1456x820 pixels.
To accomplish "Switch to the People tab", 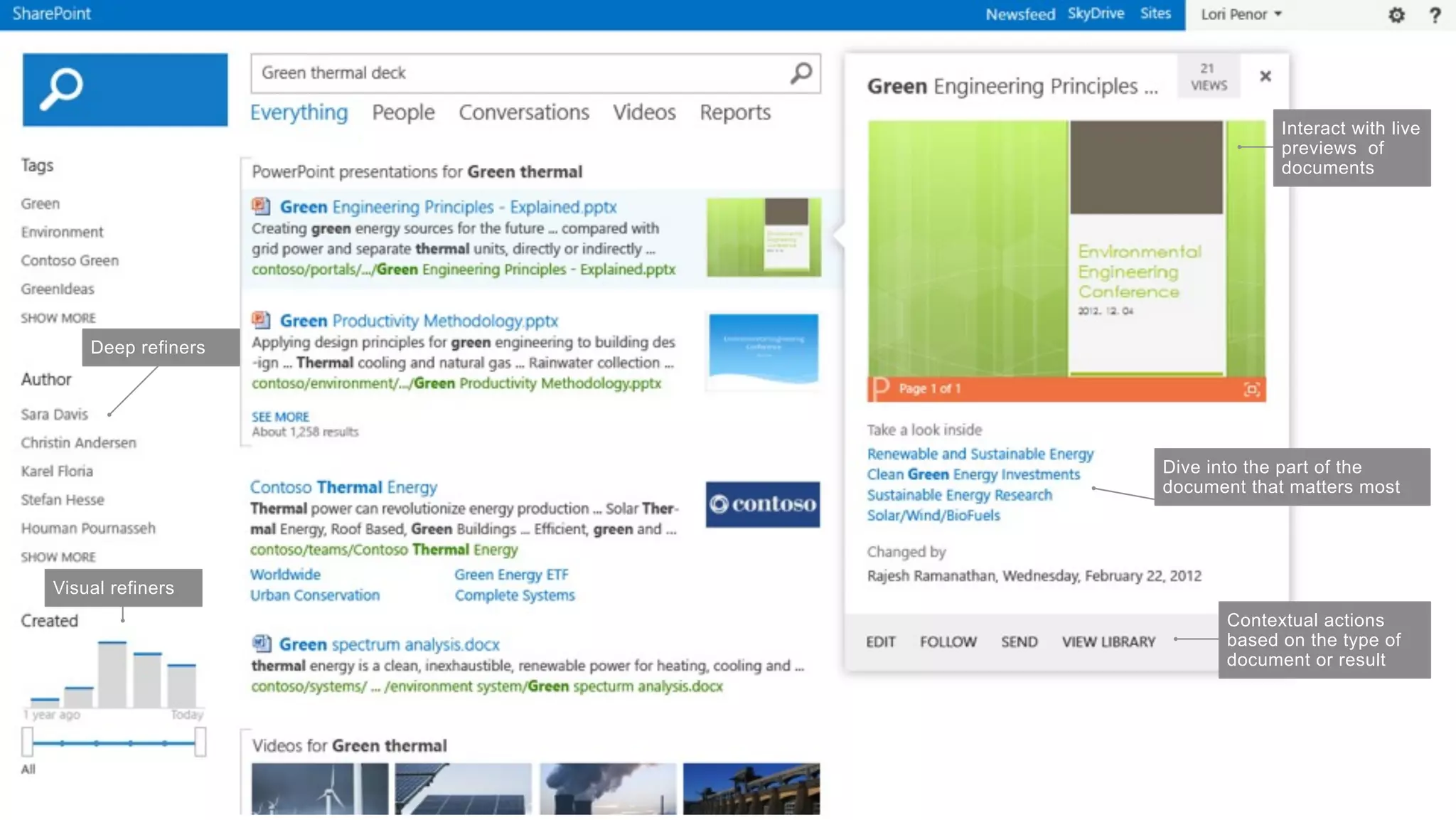I will pyautogui.click(x=403, y=112).
